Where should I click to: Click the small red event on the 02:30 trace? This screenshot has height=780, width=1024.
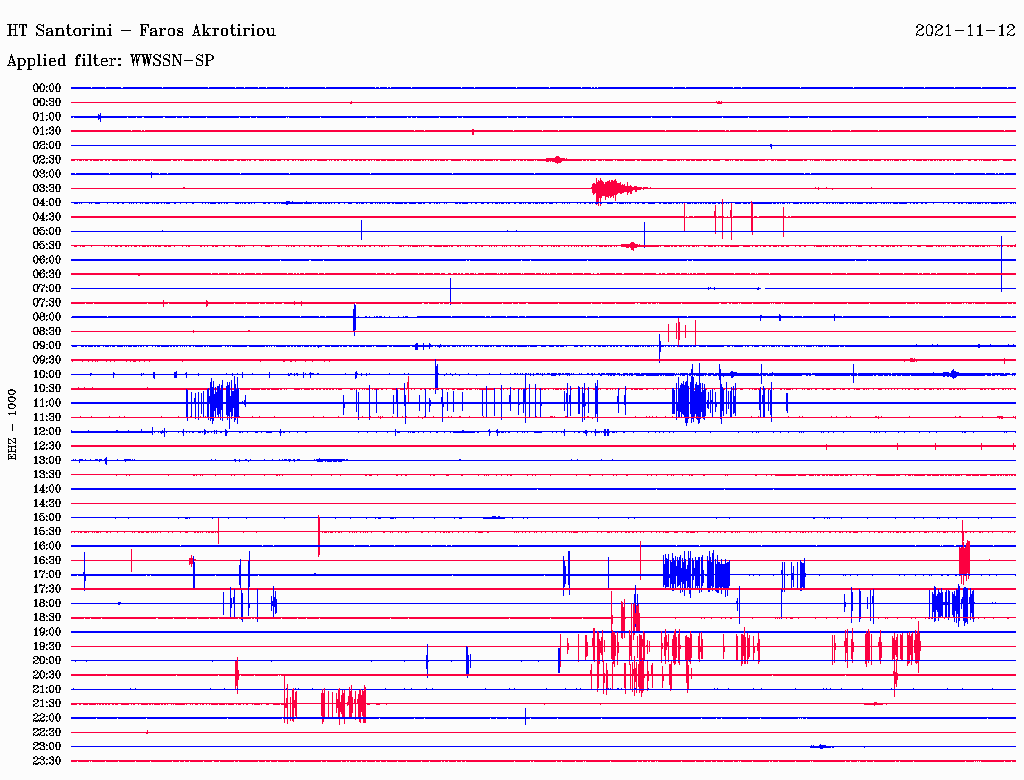point(557,160)
